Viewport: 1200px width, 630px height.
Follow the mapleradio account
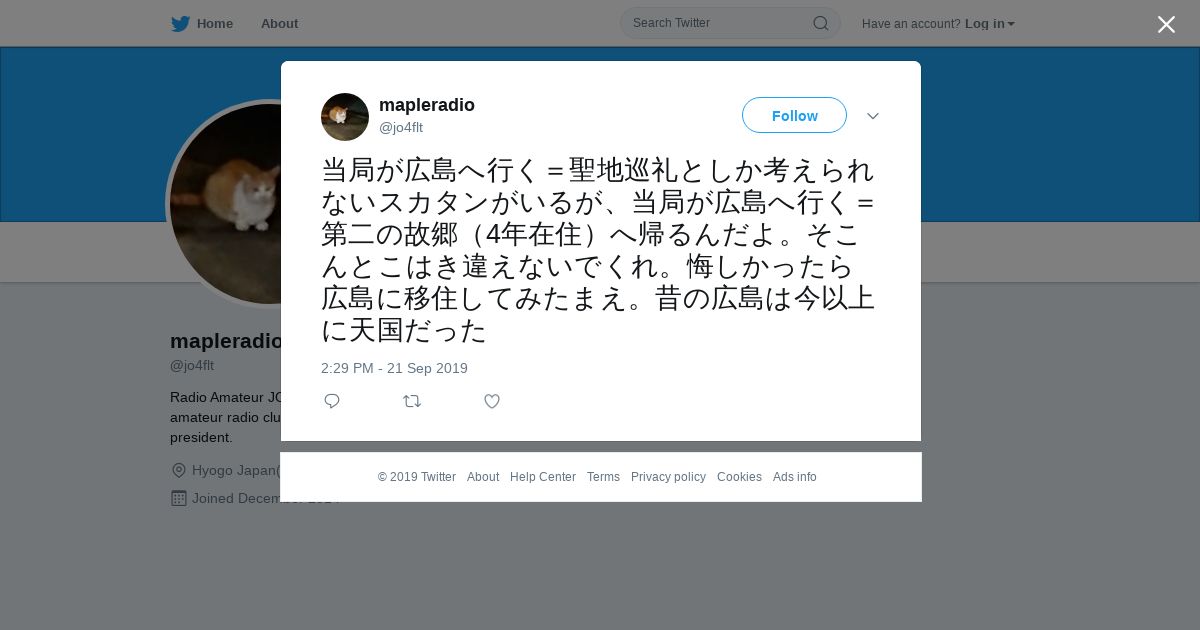[794, 115]
